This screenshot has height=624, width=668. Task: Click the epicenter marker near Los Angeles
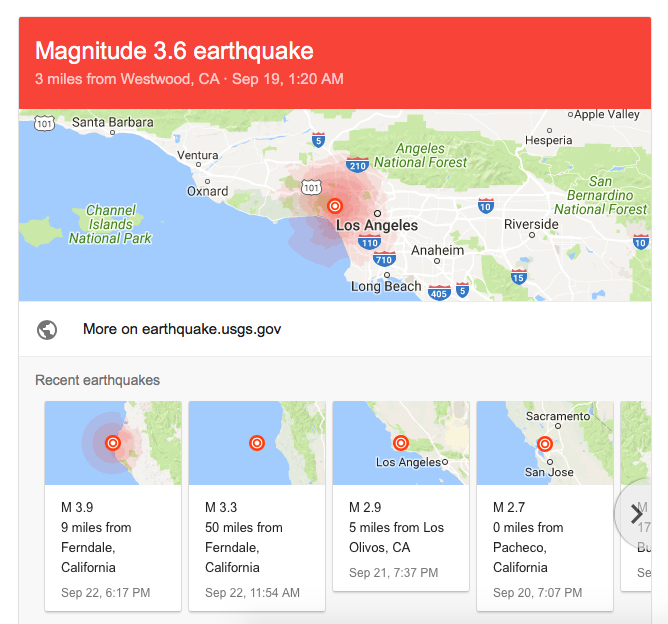335,206
